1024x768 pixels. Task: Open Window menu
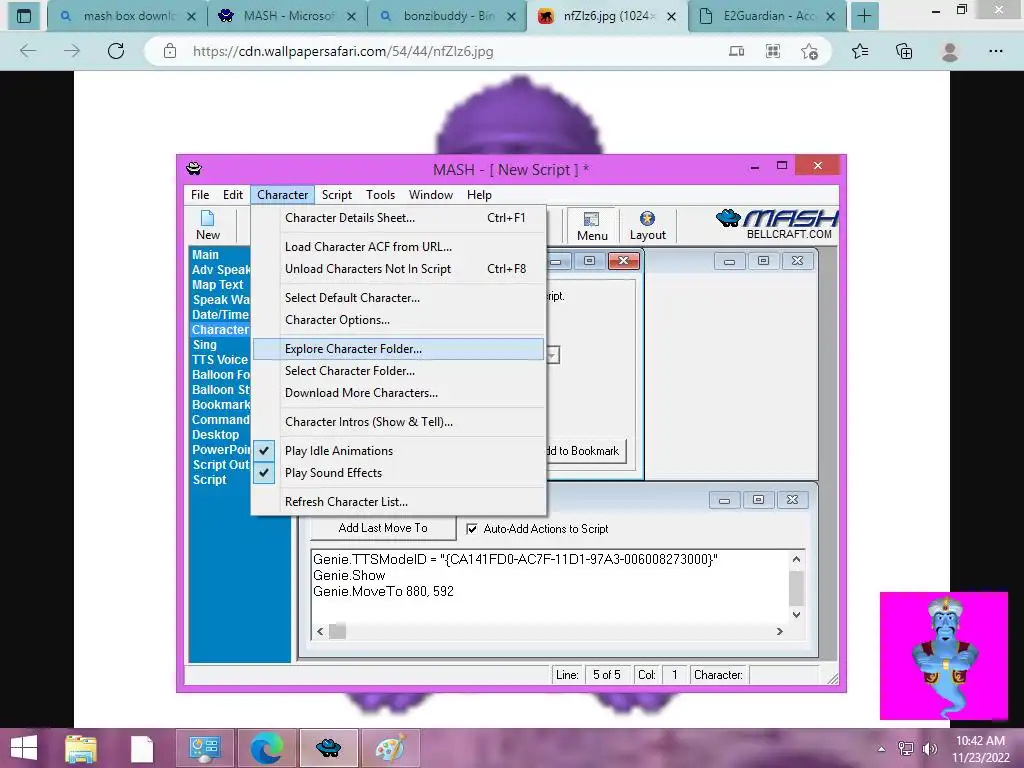430,195
